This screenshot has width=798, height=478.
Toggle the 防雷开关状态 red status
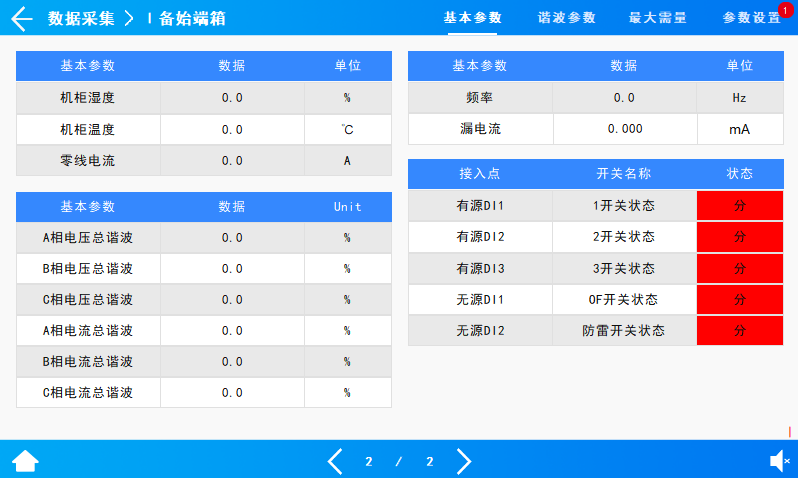pyautogui.click(x=740, y=331)
